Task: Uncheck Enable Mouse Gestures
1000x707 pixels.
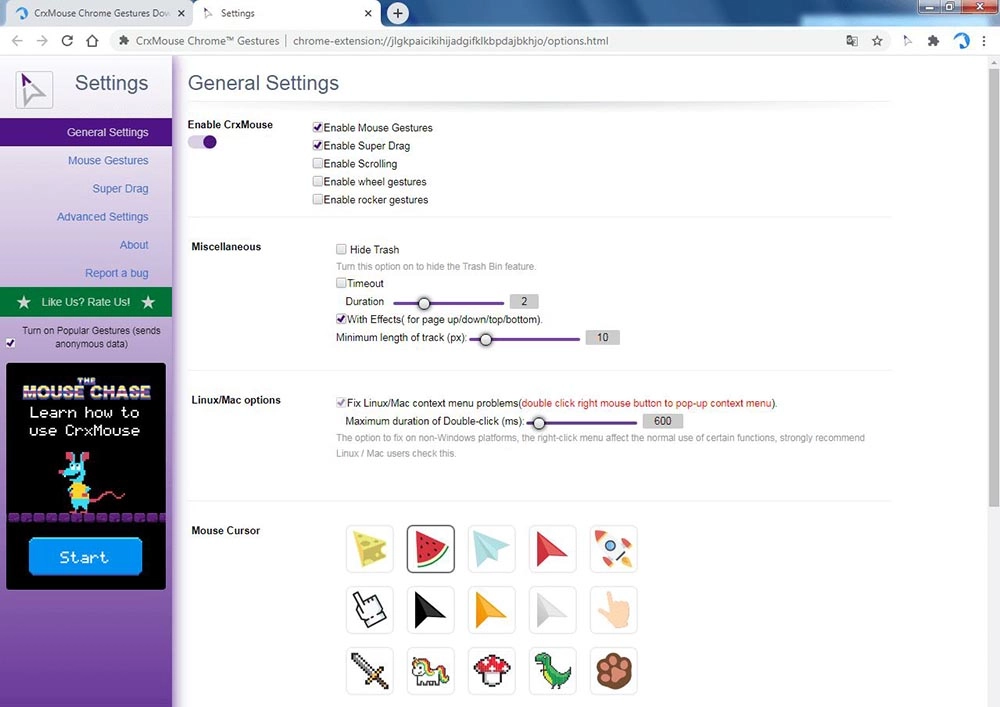Action: click(x=317, y=127)
